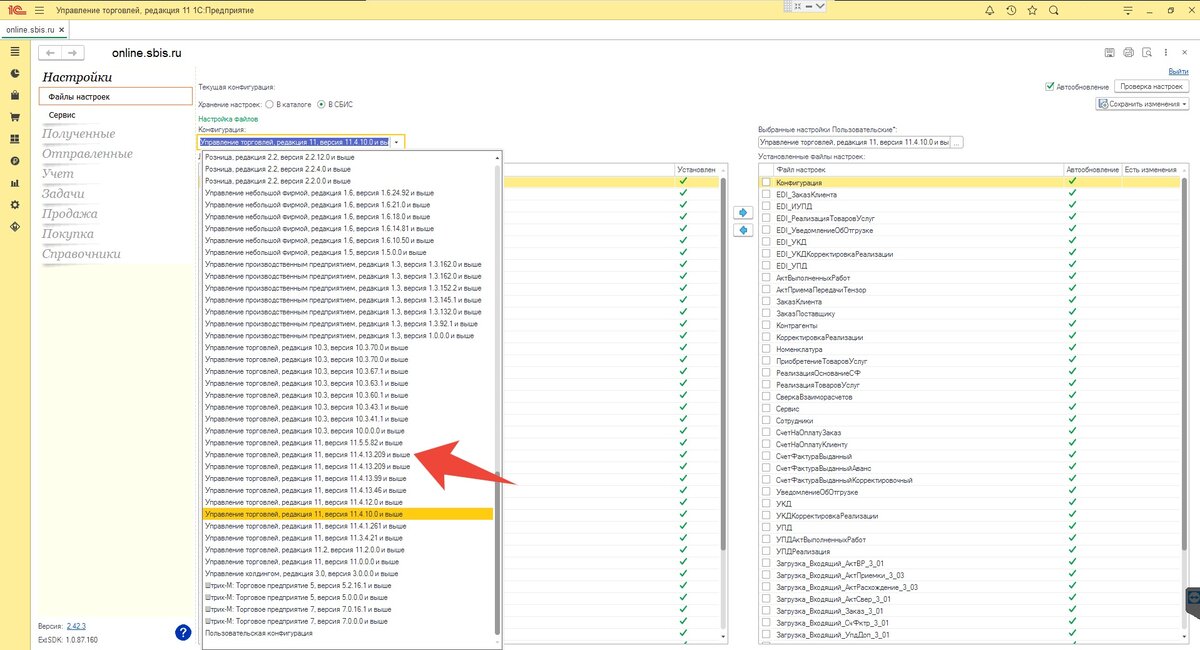Move selected file left with blue arrow
The height and width of the screenshot is (650, 1200).
[x=742, y=231]
